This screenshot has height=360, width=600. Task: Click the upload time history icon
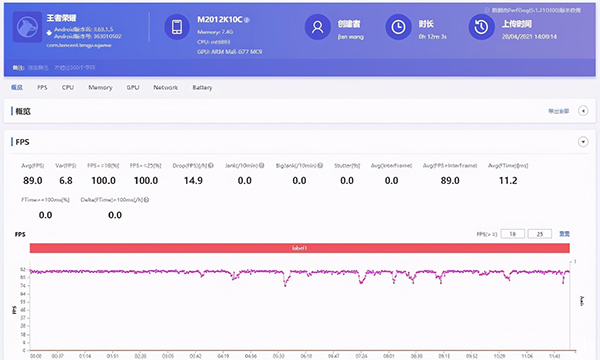click(481, 27)
